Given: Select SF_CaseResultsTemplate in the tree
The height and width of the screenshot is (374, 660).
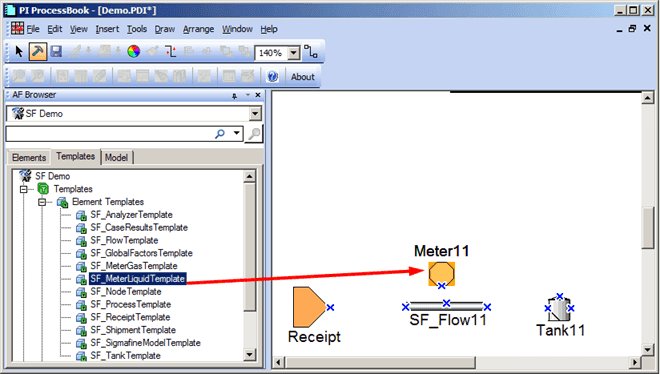Looking at the screenshot, I should [x=139, y=228].
